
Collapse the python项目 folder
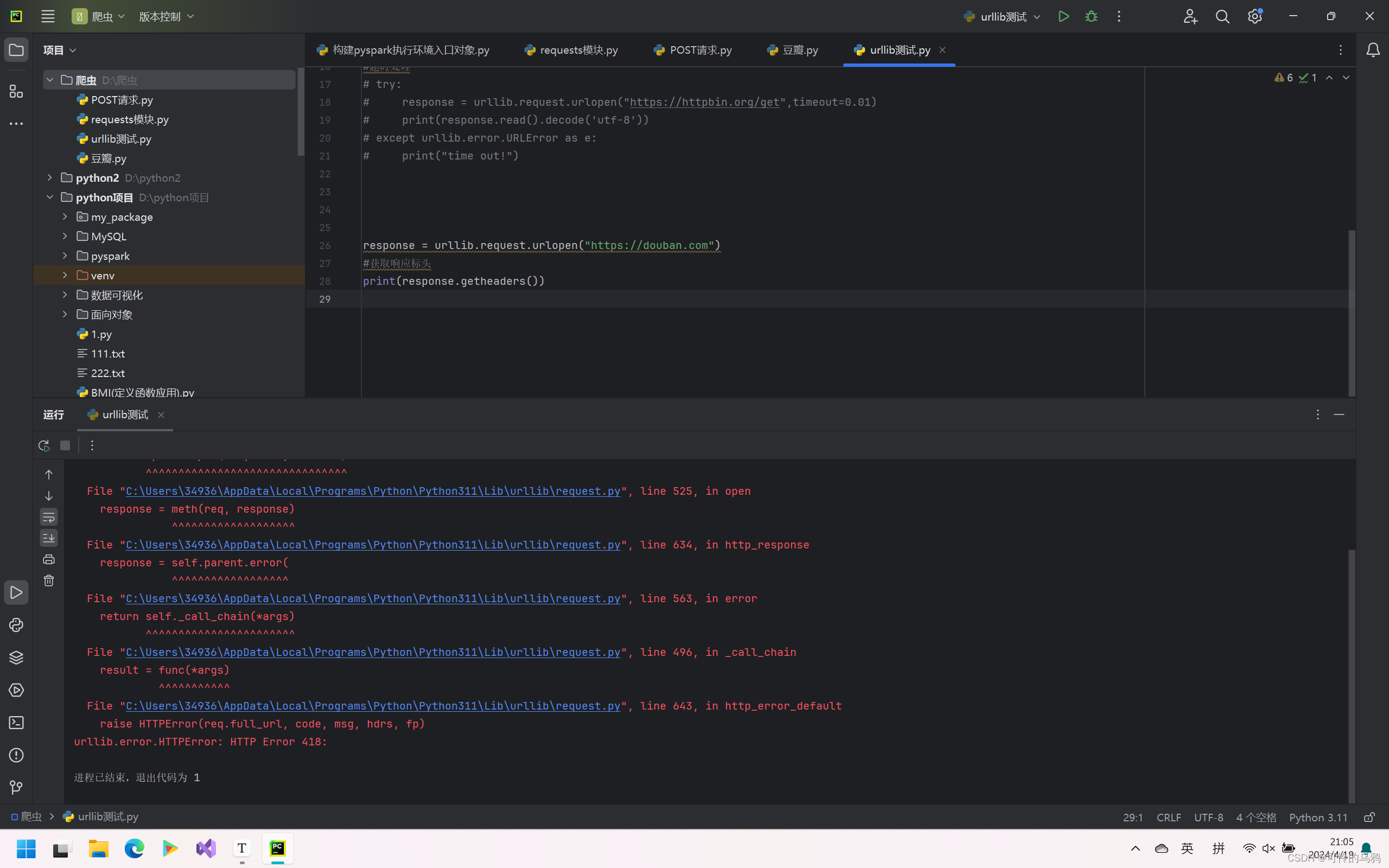tap(50, 197)
